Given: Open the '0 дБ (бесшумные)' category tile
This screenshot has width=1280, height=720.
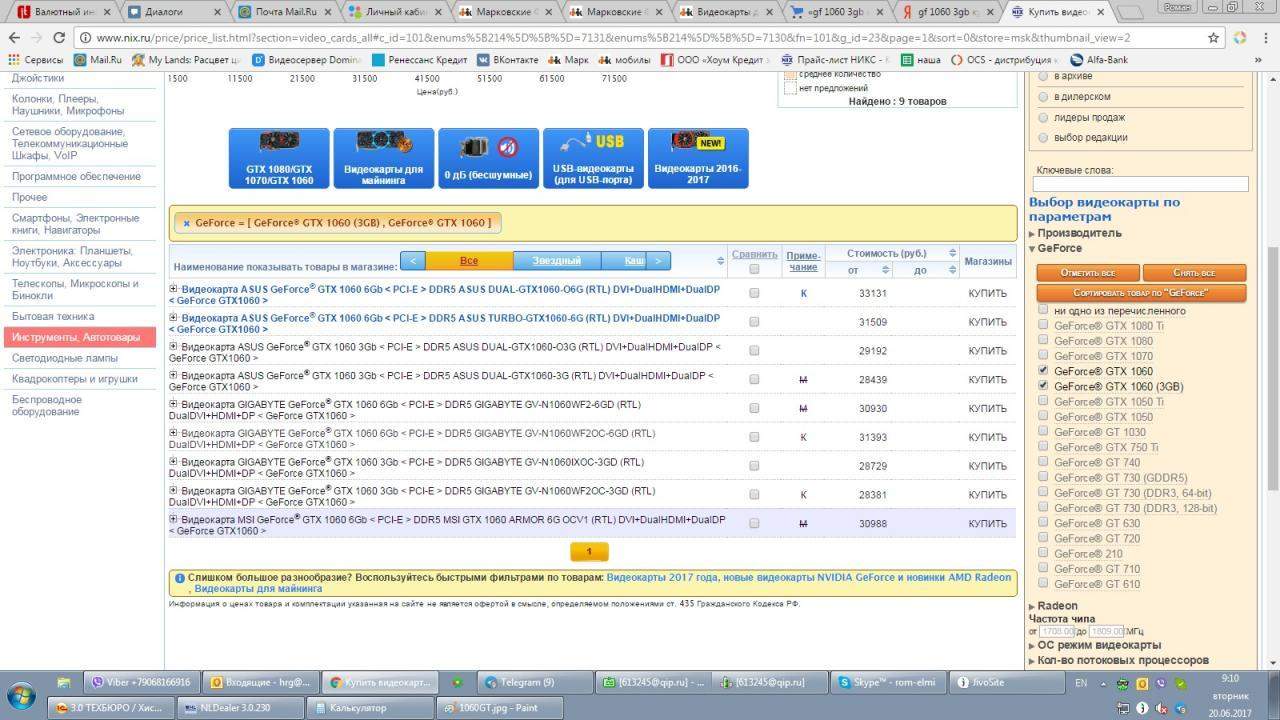Looking at the screenshot, I should pos(488,158).
